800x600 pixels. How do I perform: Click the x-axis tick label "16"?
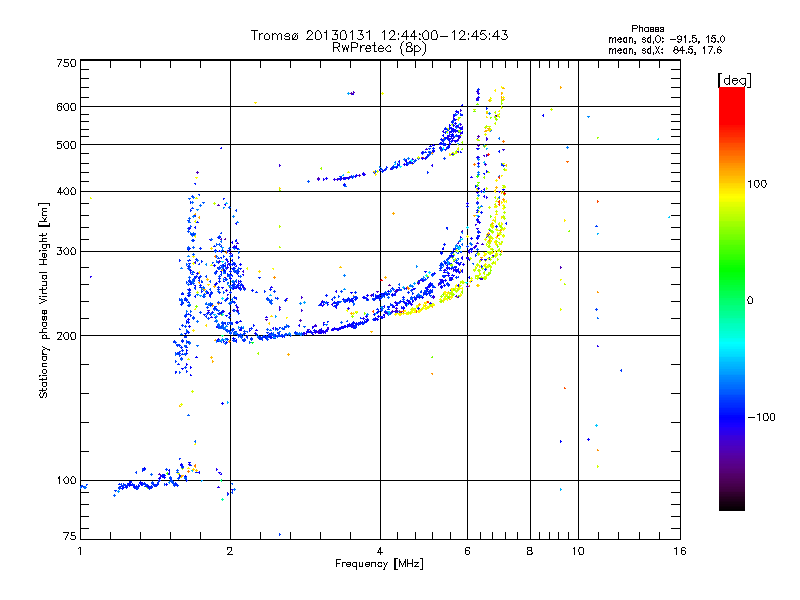[x=680, y=551]
